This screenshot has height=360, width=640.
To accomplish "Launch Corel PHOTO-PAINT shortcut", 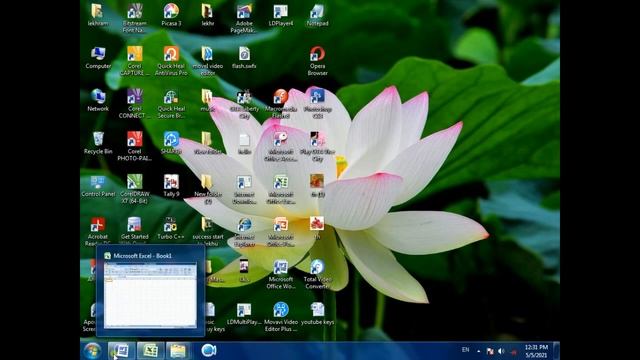I will point(134,146).
